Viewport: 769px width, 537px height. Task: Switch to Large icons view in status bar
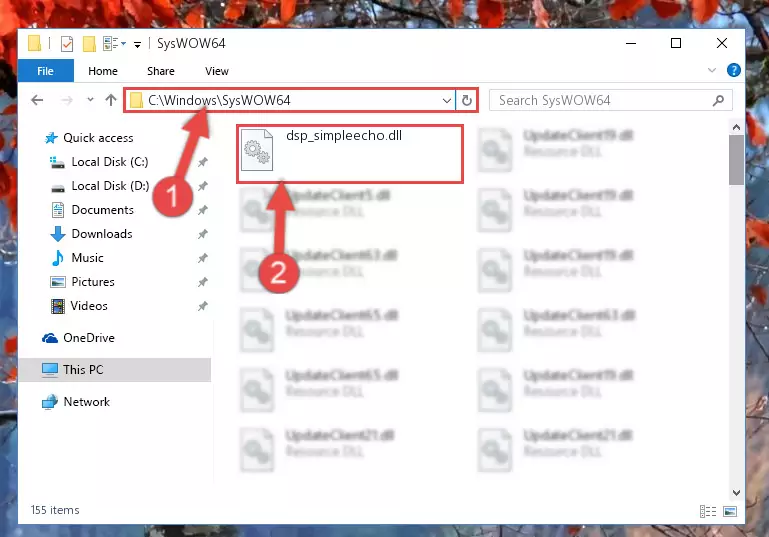pos(730,511)
